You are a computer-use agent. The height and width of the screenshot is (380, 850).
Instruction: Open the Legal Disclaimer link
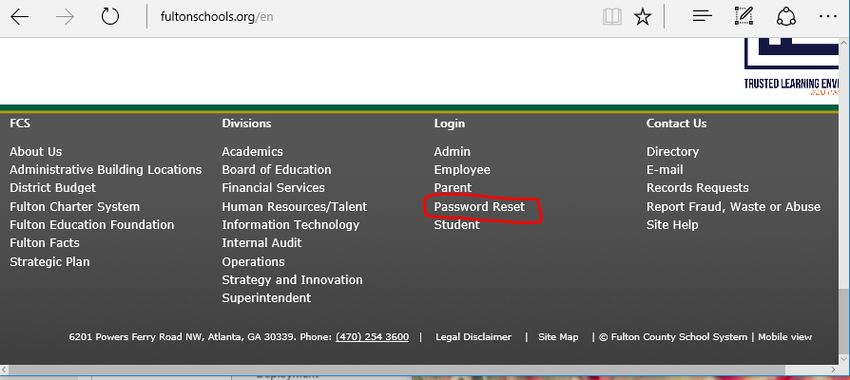473,337
